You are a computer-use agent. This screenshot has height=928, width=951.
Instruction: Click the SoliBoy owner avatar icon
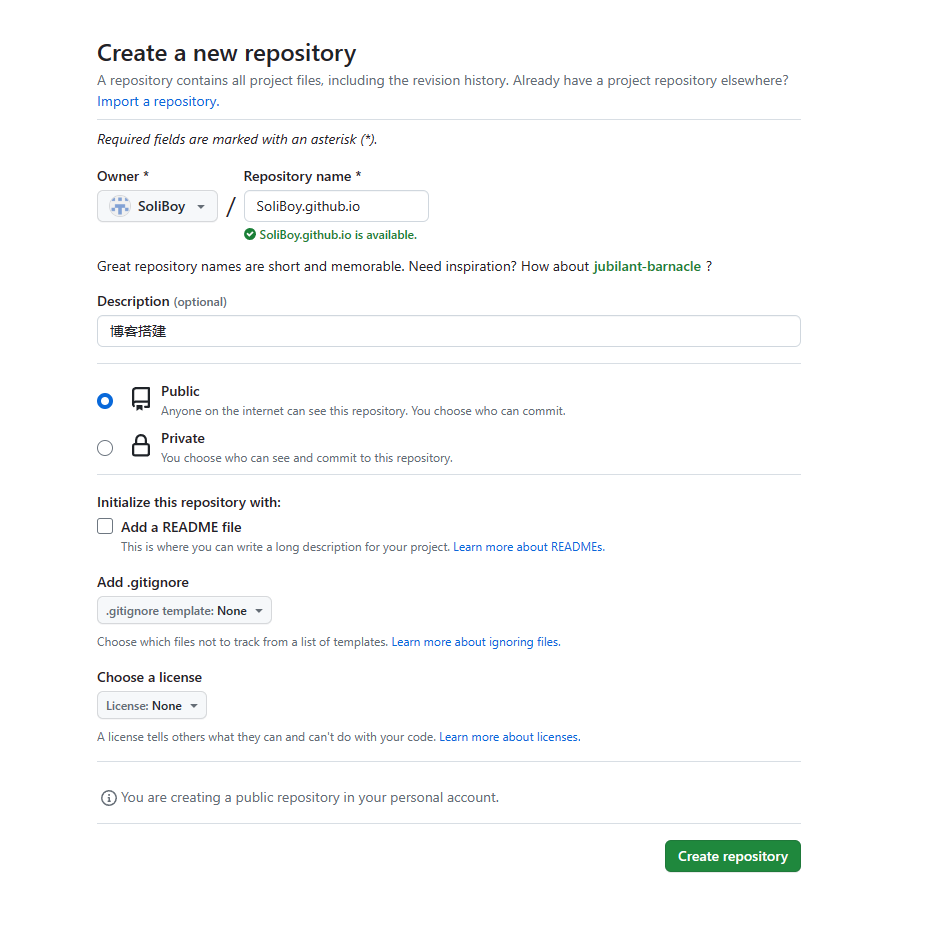(x=119, y=206)
